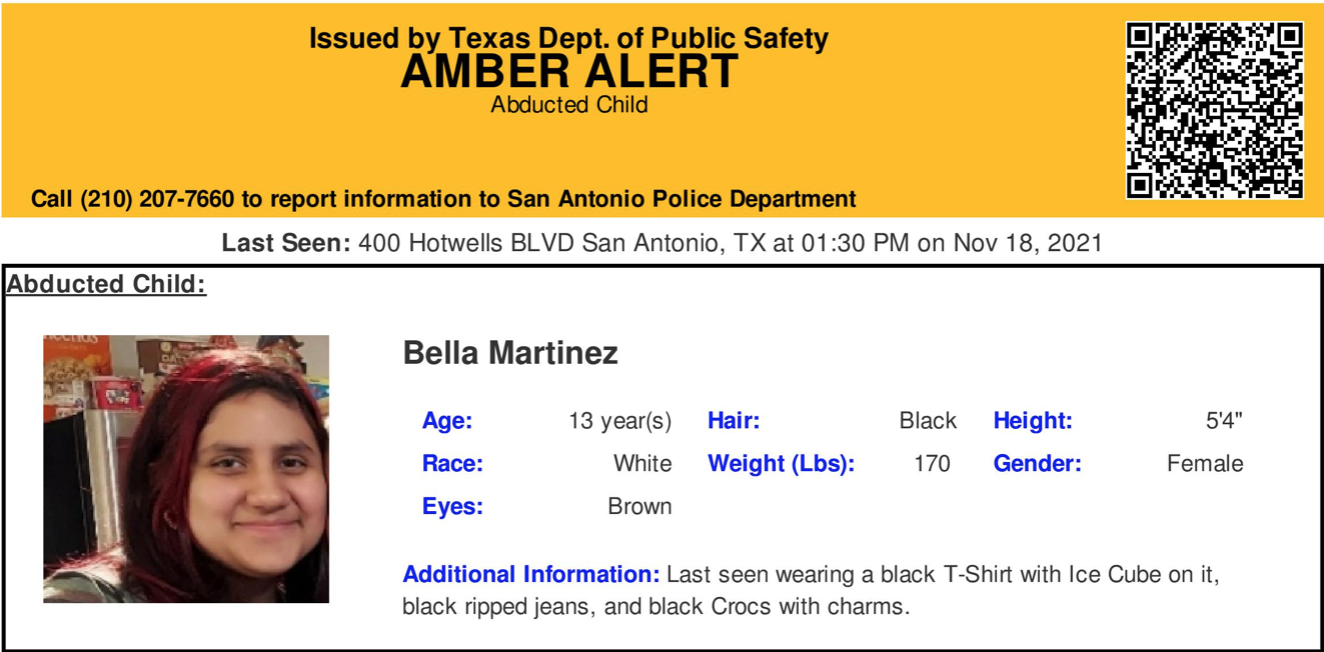Click the "Hair:" label
Screen dimensions: 1324x652
point(733,421)
